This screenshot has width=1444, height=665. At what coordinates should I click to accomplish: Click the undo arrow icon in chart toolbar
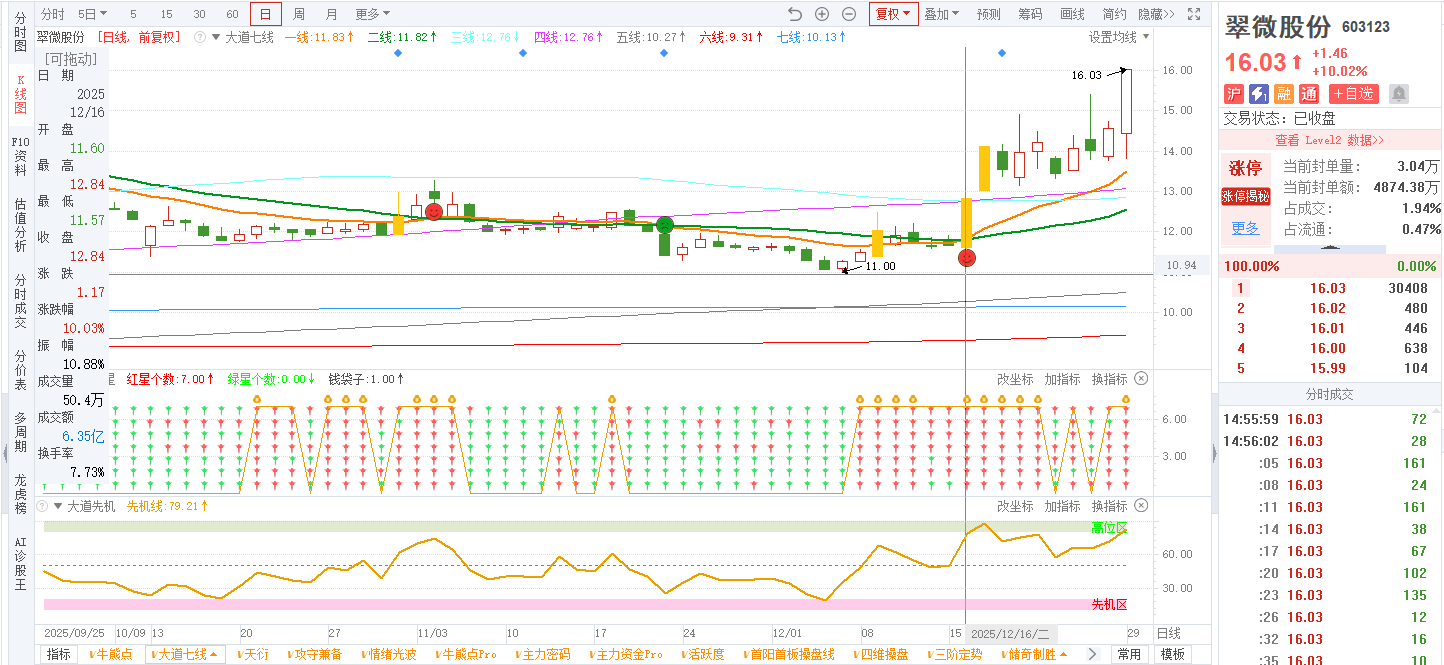coord(795,14)
